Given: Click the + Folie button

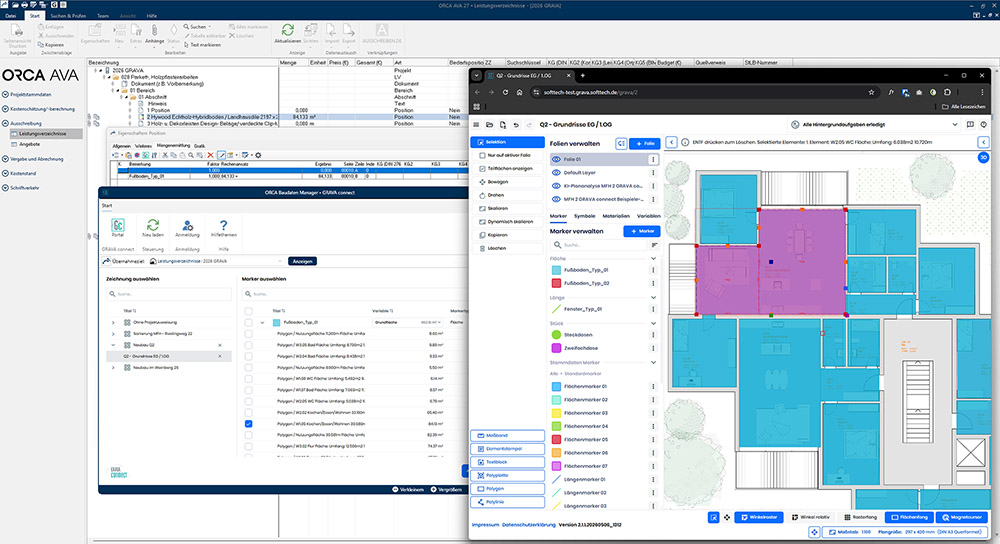Looking at the screenshot, I should pos(645,144).
